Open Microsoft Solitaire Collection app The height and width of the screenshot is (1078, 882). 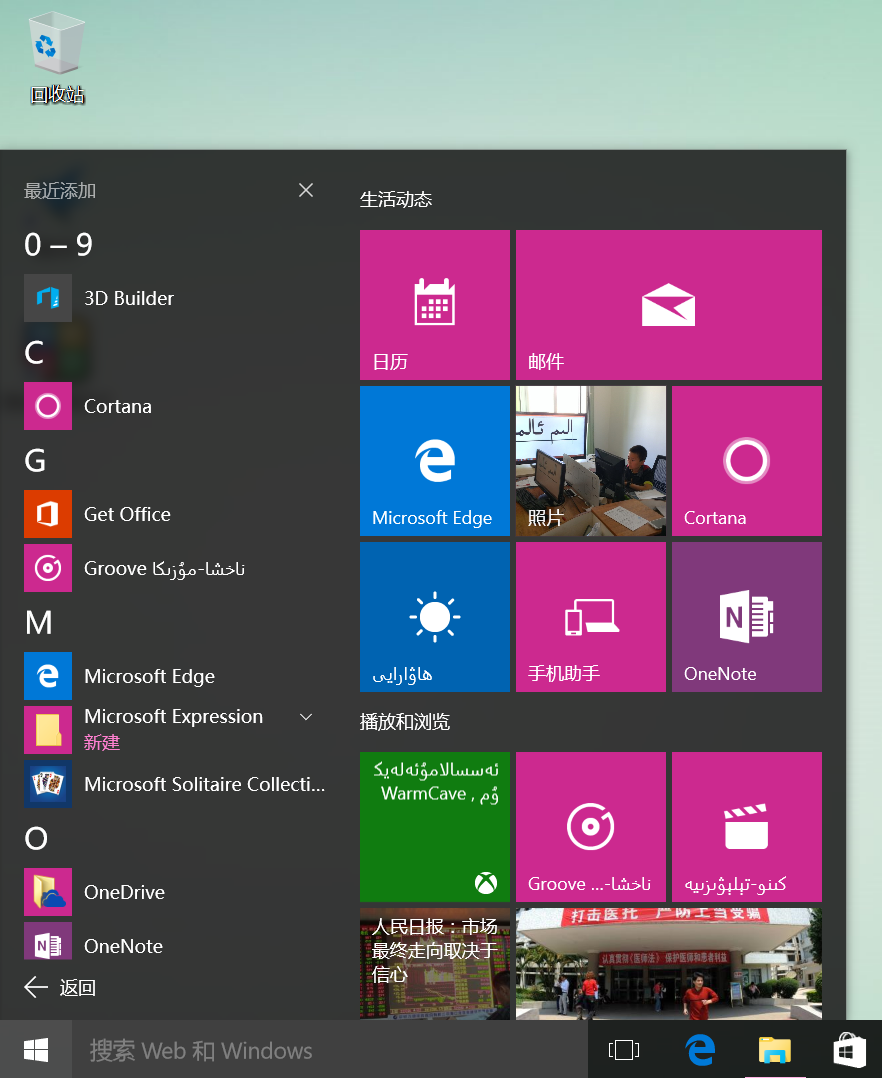pyautogui.click(x=175, y=784)
